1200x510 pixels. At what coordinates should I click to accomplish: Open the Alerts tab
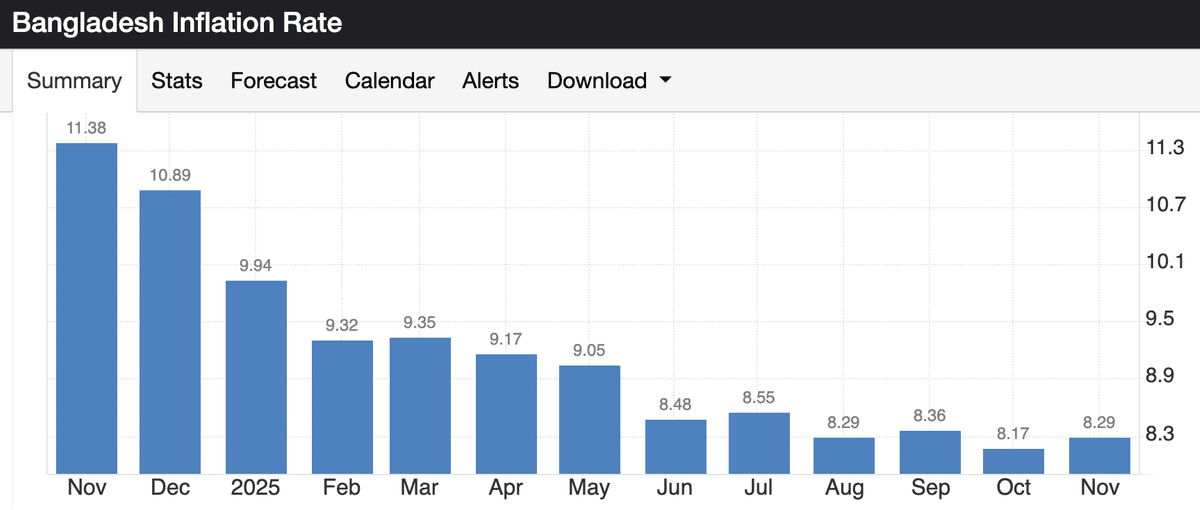pos(490,81)
